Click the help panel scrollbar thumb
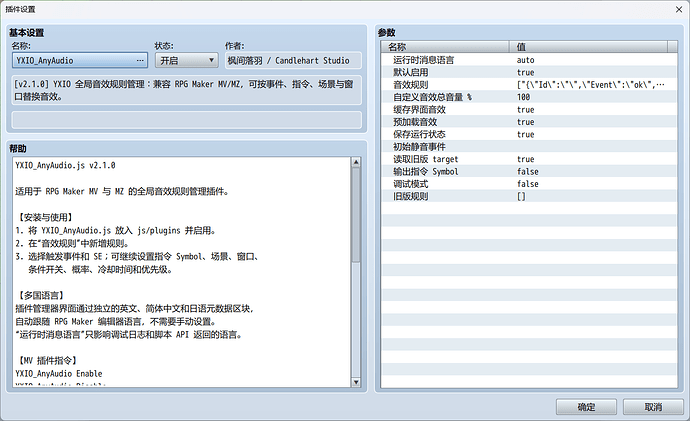The image size is (690, 421). (x=356, y=215)
